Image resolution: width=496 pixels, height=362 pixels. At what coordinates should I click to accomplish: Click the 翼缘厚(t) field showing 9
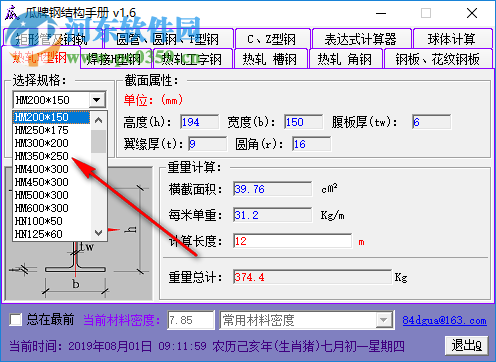coord(208,144)
